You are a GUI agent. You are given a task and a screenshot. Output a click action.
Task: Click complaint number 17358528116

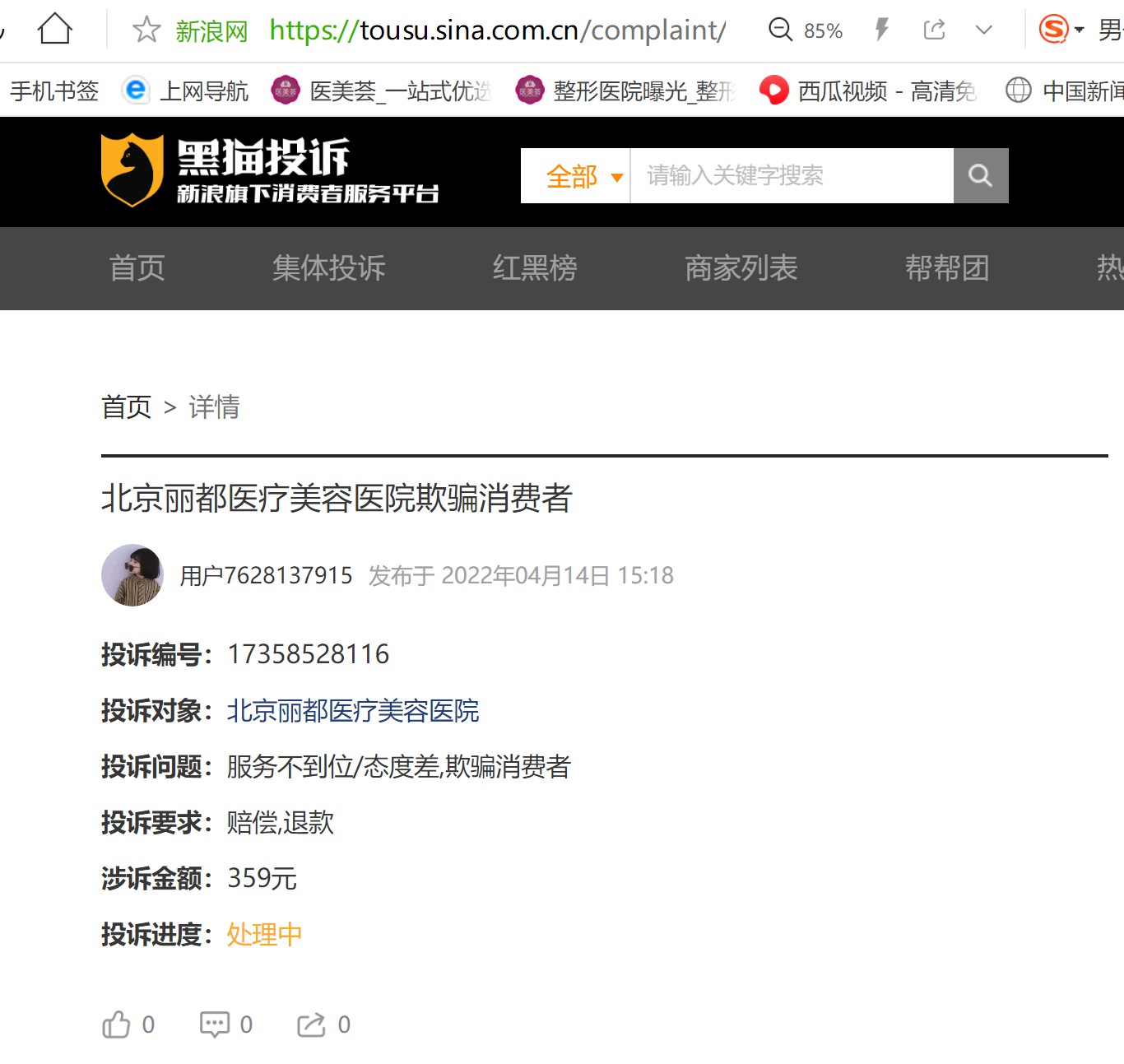[309, 655]
